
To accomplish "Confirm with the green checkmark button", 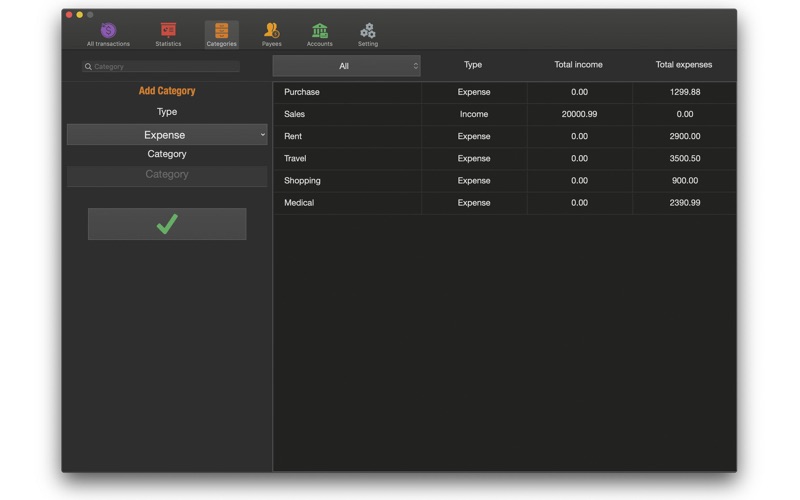I will pyautogui.click(x=167, y=223).
